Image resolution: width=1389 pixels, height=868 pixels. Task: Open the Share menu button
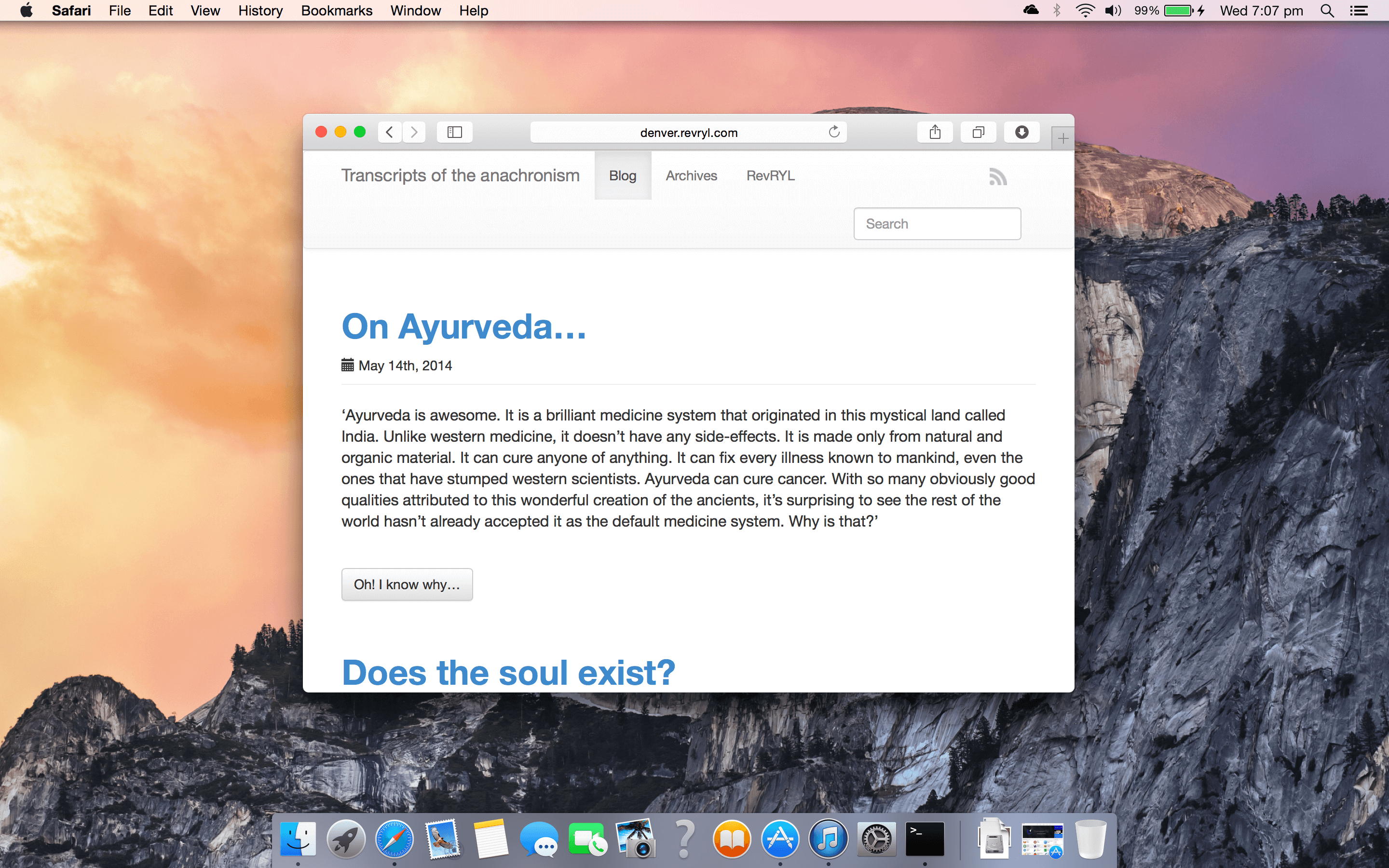(x=935, y=133)
